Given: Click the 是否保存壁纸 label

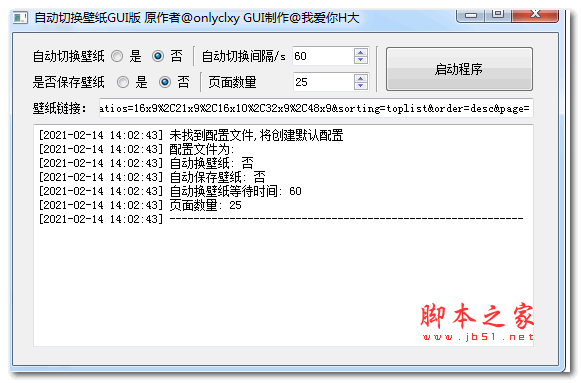Looking at the screenshot, I should (x=69, y=82).
